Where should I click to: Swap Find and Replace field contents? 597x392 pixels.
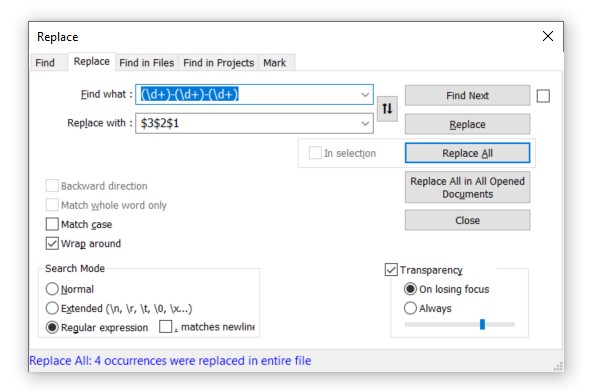387,109
